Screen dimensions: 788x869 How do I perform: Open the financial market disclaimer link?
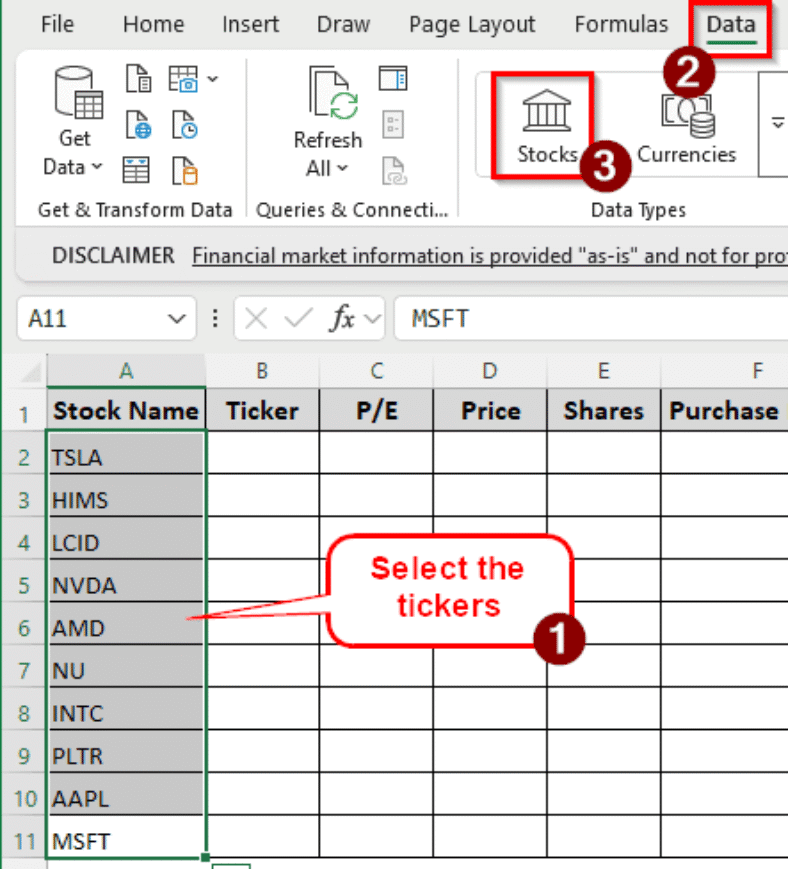coord(489,256)
